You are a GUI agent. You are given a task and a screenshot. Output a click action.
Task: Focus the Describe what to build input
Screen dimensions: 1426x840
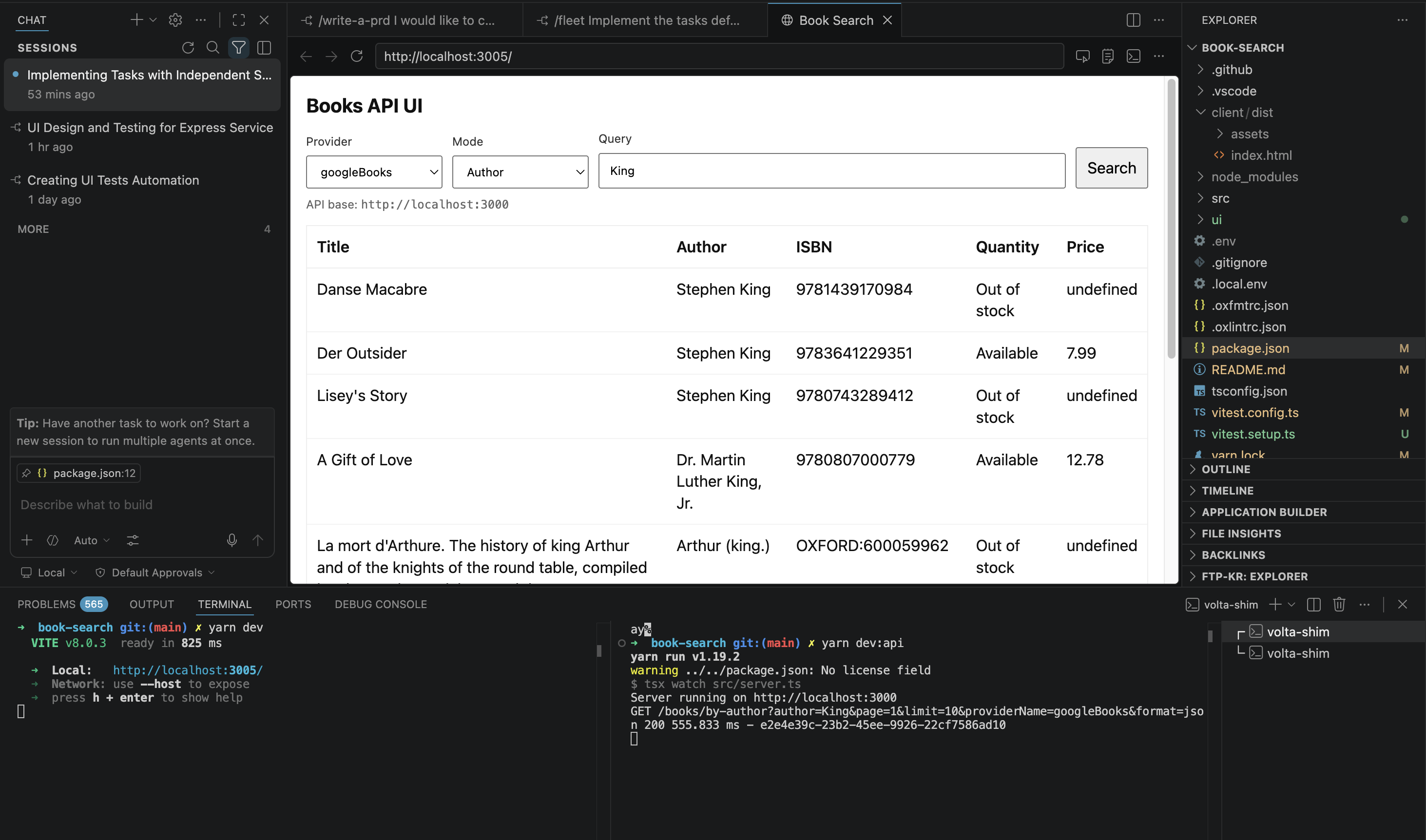(141, 504)
